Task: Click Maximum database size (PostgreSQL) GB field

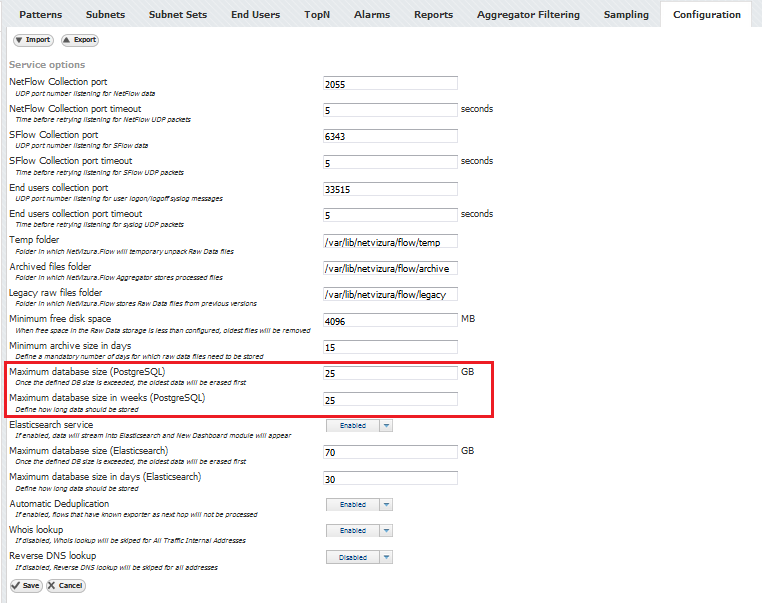Action: tap(390, 373)
